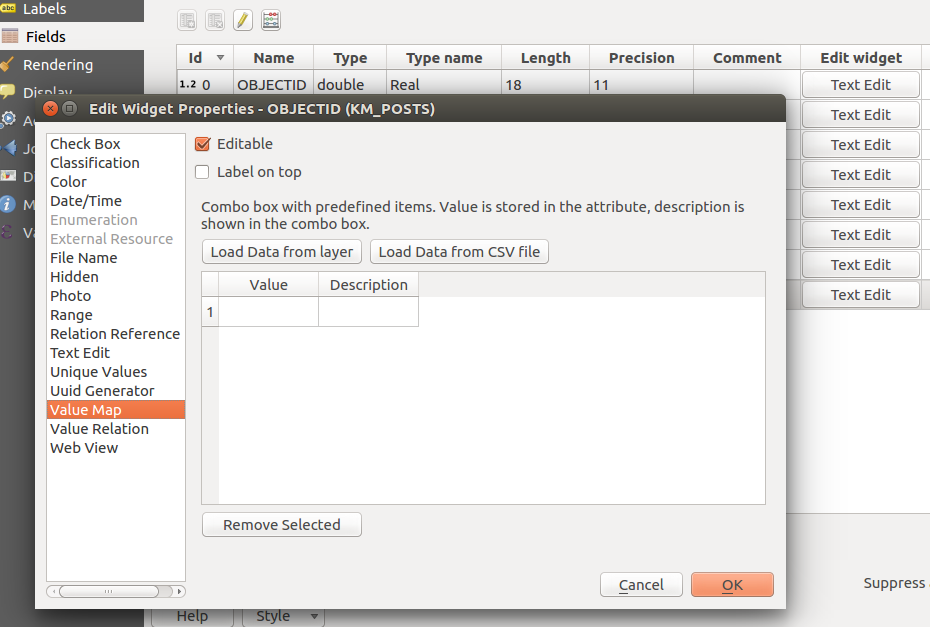930x627 pixels.
Task: Click the blue arrow Joins icon in the sidebar
Action: coord(8,148)
